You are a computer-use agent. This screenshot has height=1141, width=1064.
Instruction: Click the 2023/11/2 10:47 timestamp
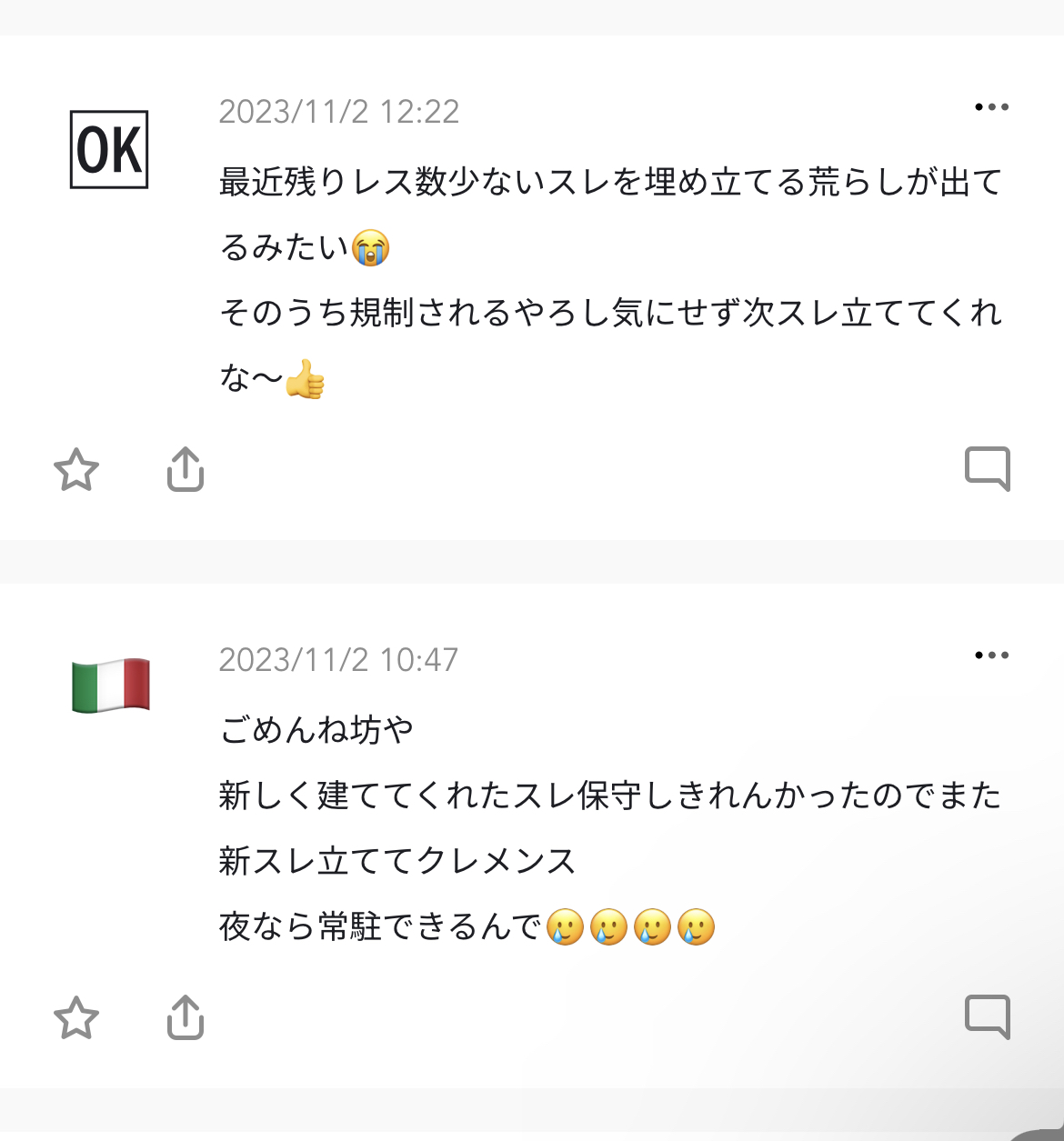tap(338, 660)
